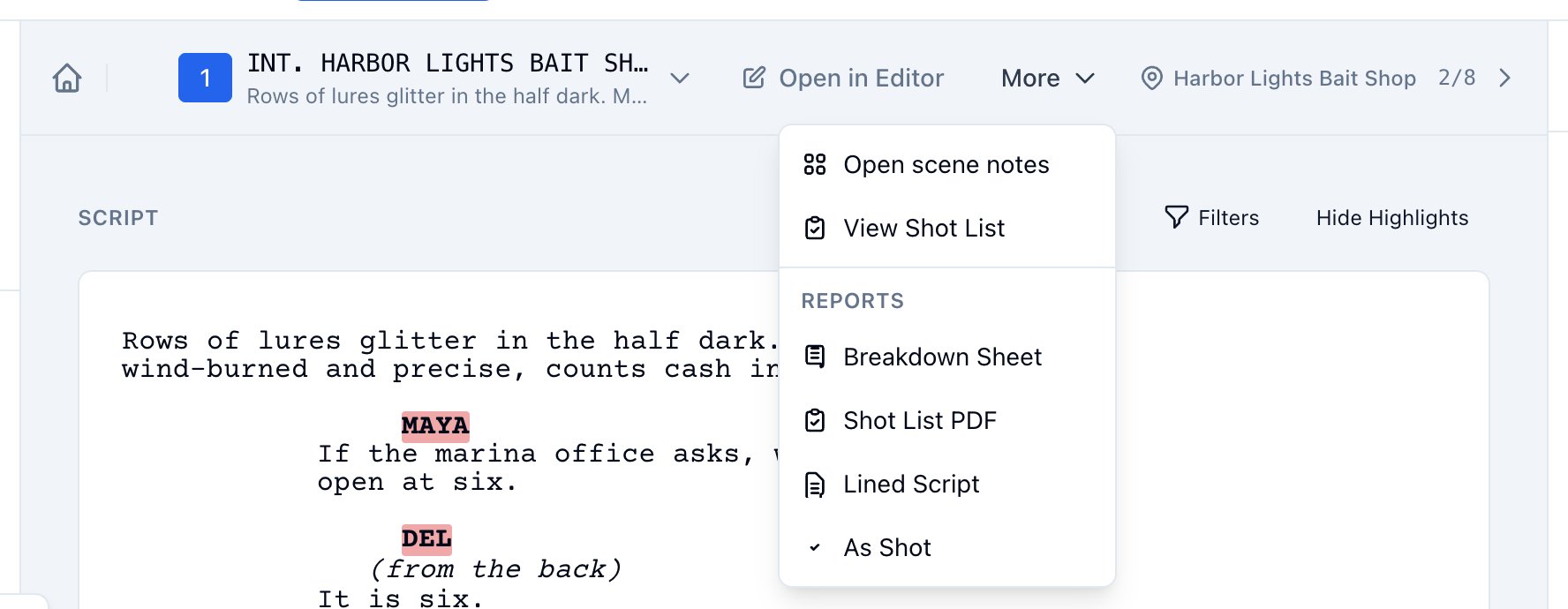Click the Shot List PDF clipboard icon
Image resolution: width=1568 pixels, height=609 pixels.
pos(815,421)
